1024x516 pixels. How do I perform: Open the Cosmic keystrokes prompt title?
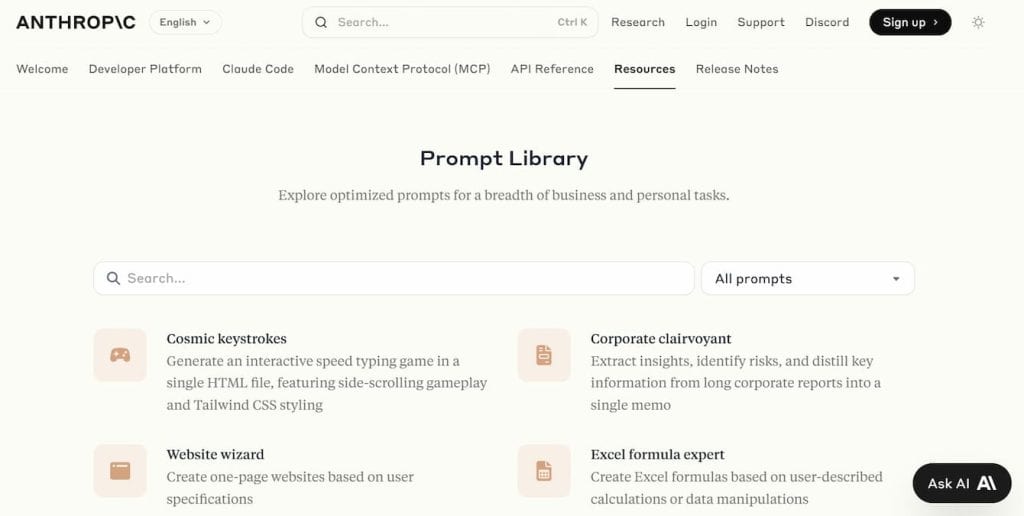[227, 338]
